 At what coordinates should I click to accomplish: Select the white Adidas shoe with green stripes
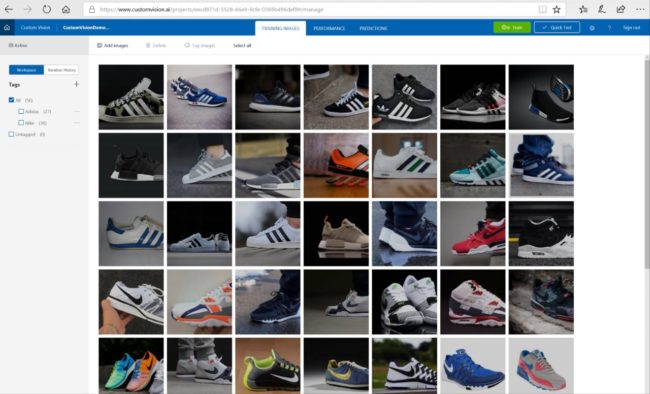tap(404, 165)
